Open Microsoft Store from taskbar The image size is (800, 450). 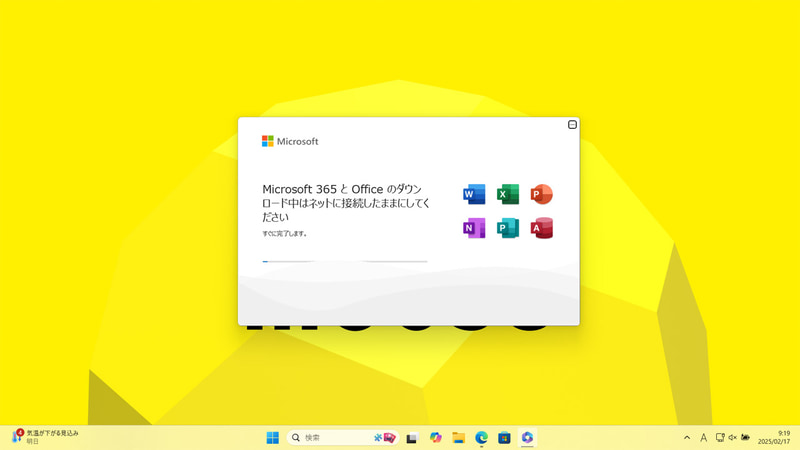[504, 438]
